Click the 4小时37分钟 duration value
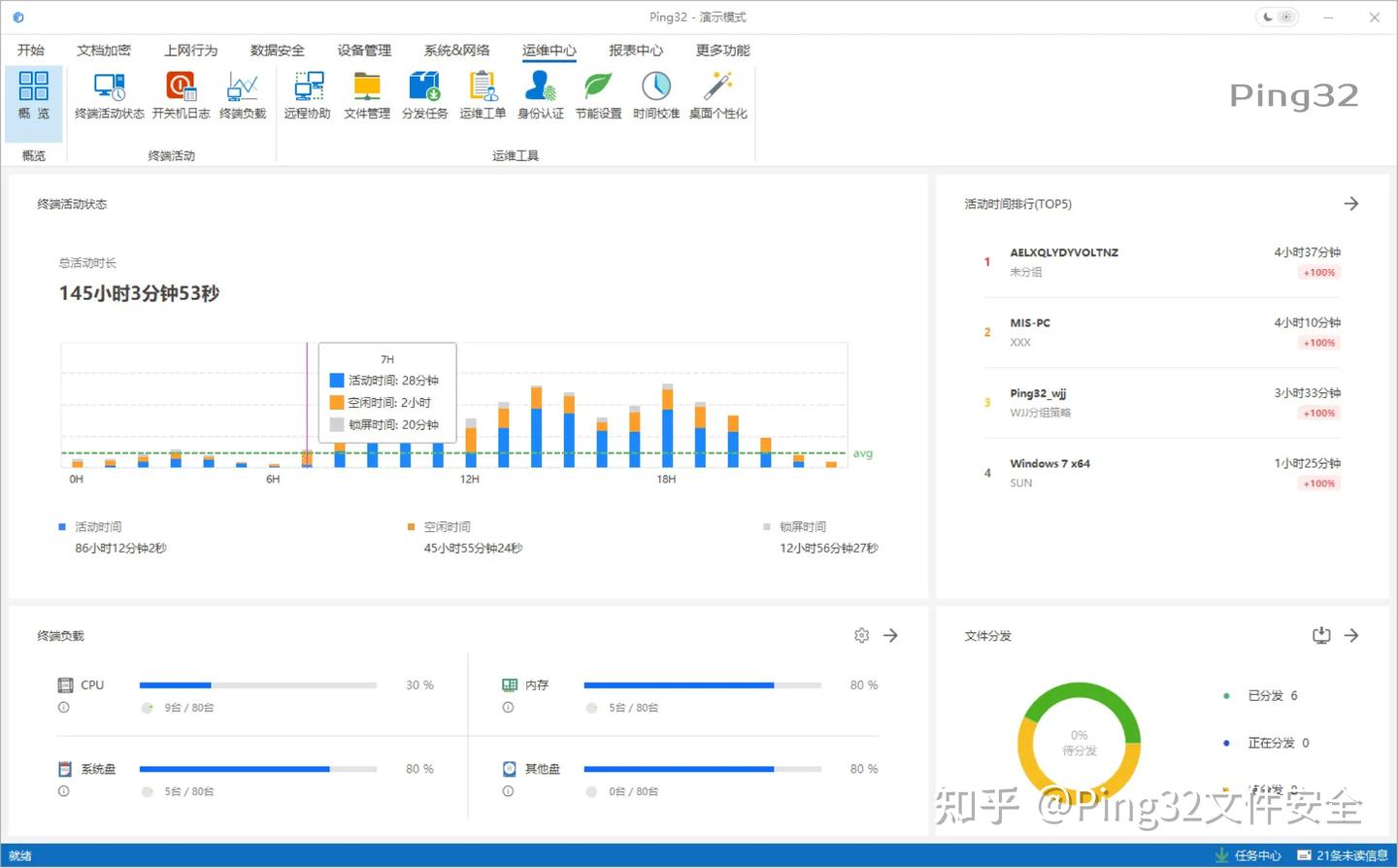This screenshot has width=1398, height=868. pos(1307,252)
